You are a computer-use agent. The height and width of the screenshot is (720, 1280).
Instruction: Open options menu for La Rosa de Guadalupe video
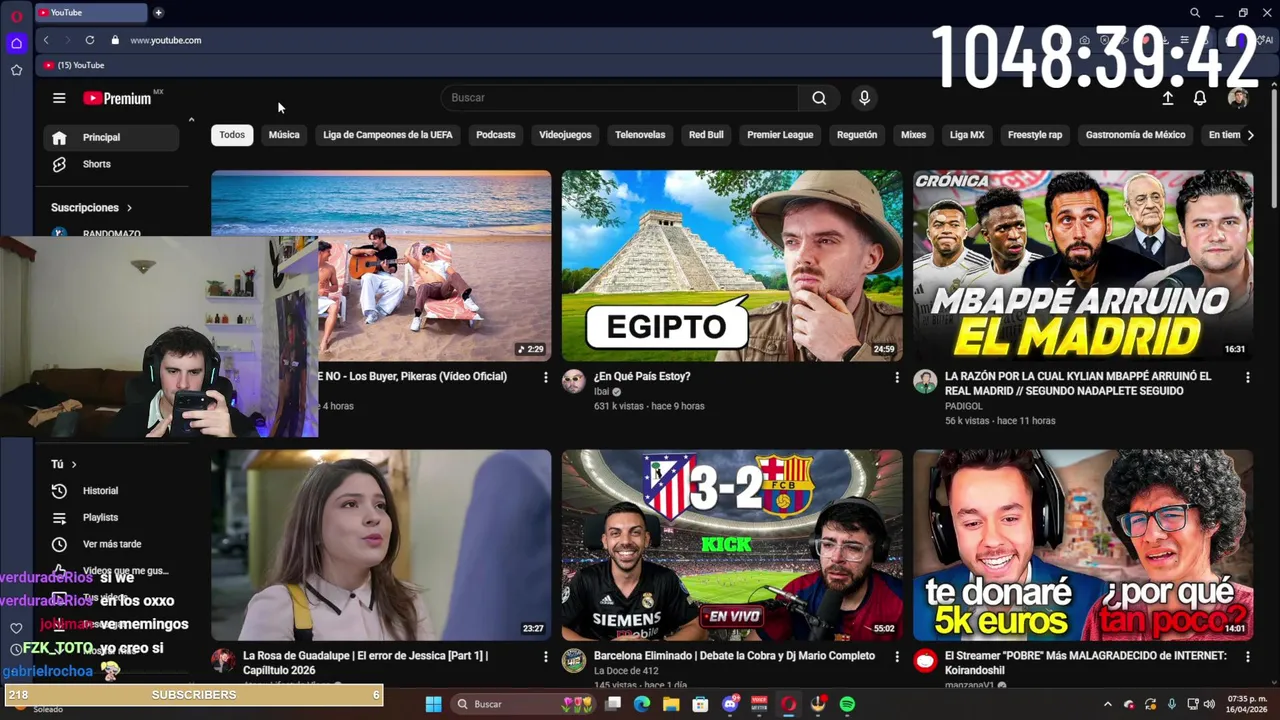click(545, 656)
